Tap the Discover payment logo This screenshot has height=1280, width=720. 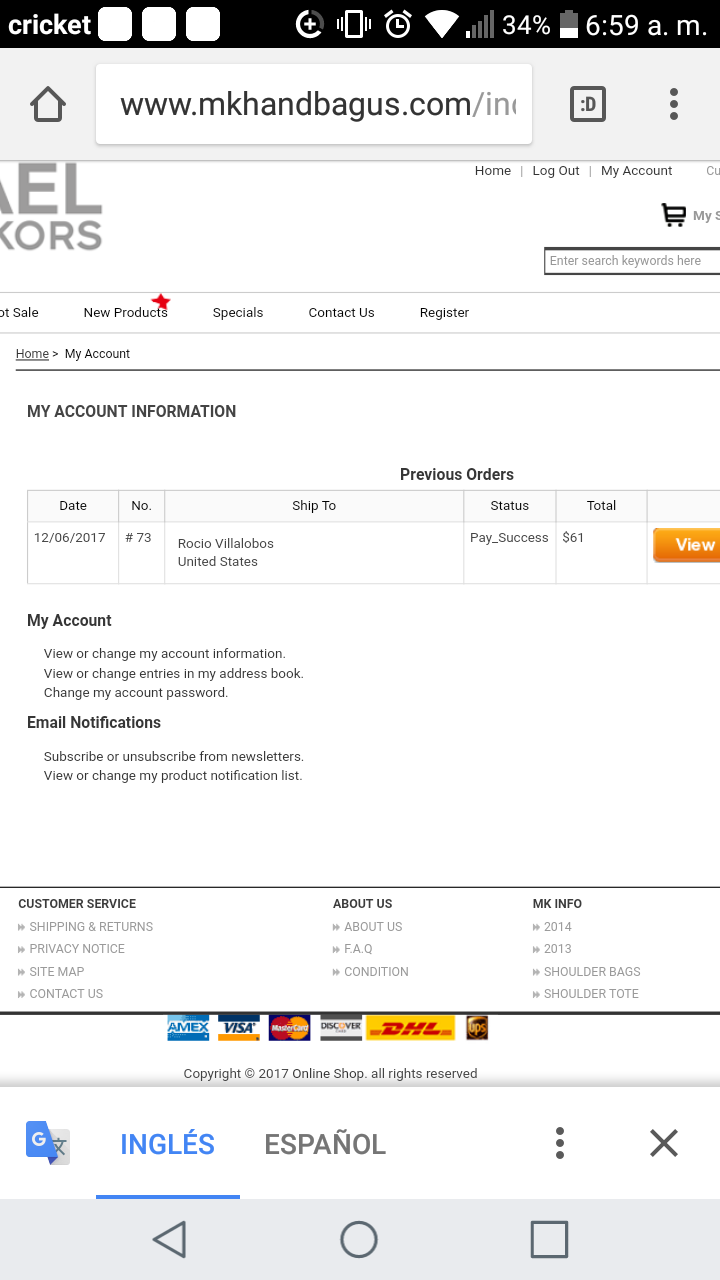[341, 1028]
